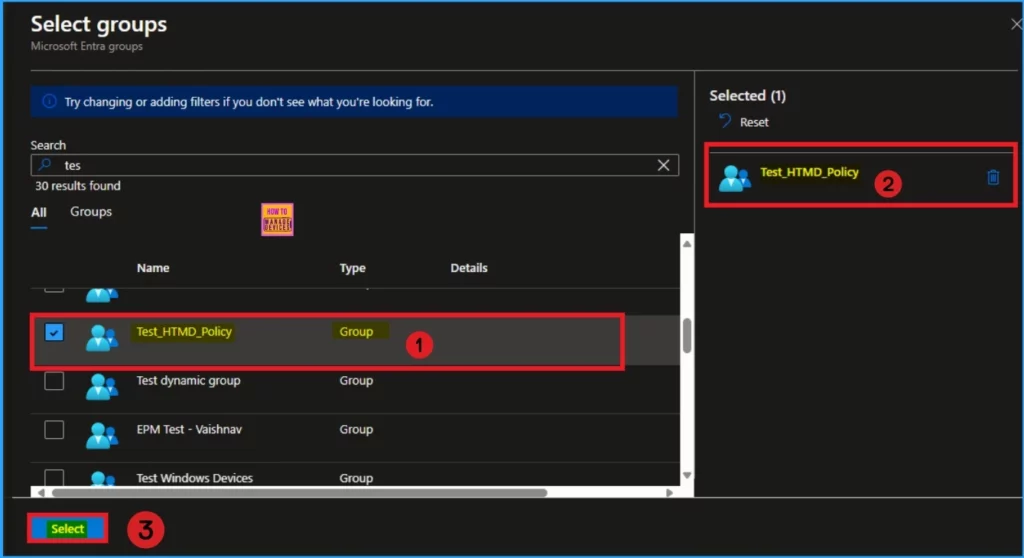Click the list's scroll up arrow
This screenshot has height=558, width=1024.
(687, 244)
